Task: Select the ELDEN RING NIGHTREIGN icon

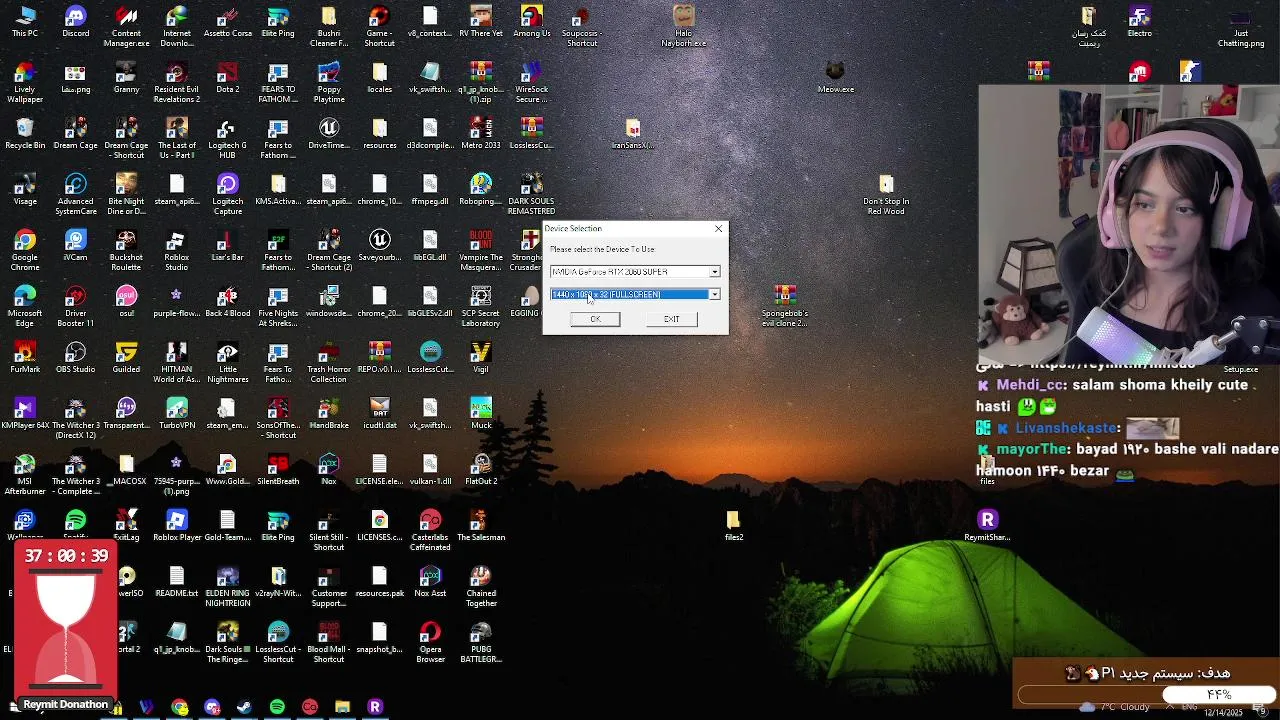Action: point(228,586)
